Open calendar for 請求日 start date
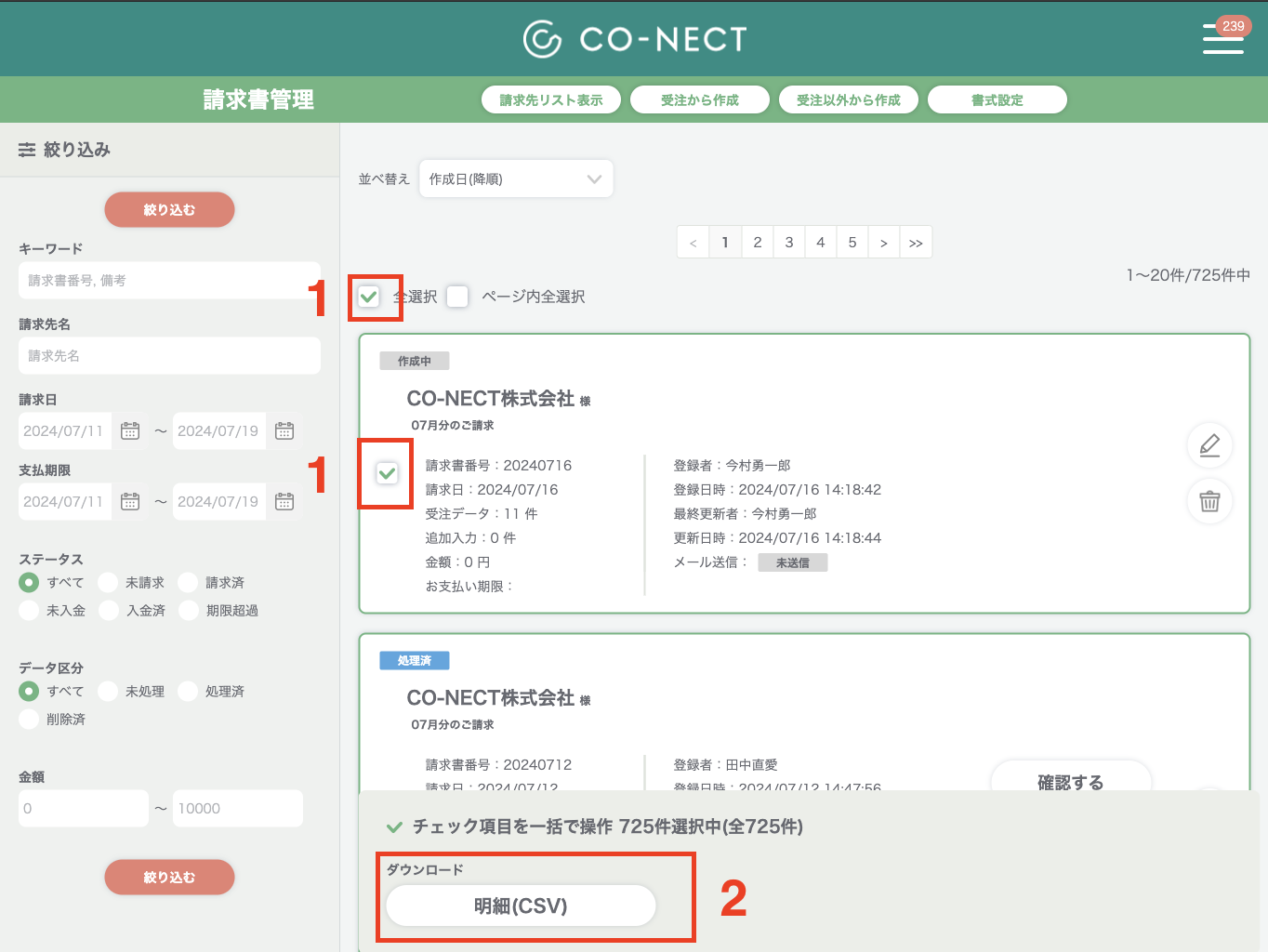Viewport: 1268px width, 952px height. (130, 430)
